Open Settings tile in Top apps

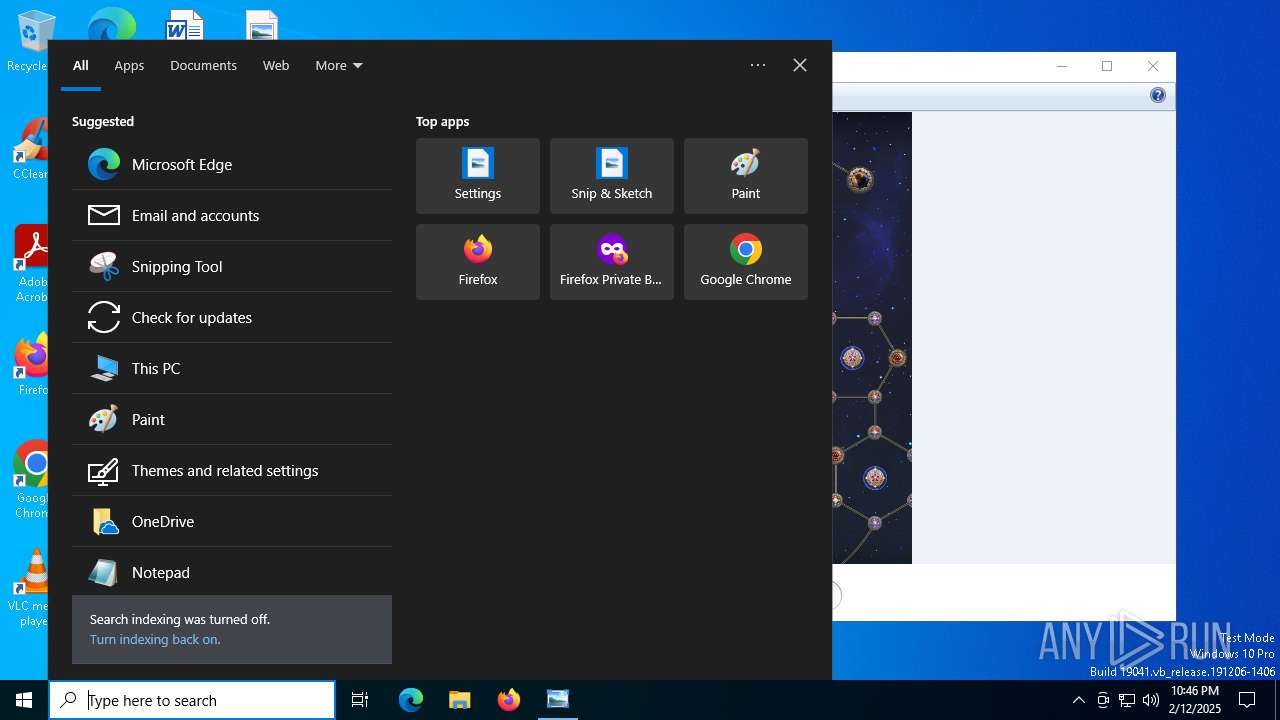[478, 176]
